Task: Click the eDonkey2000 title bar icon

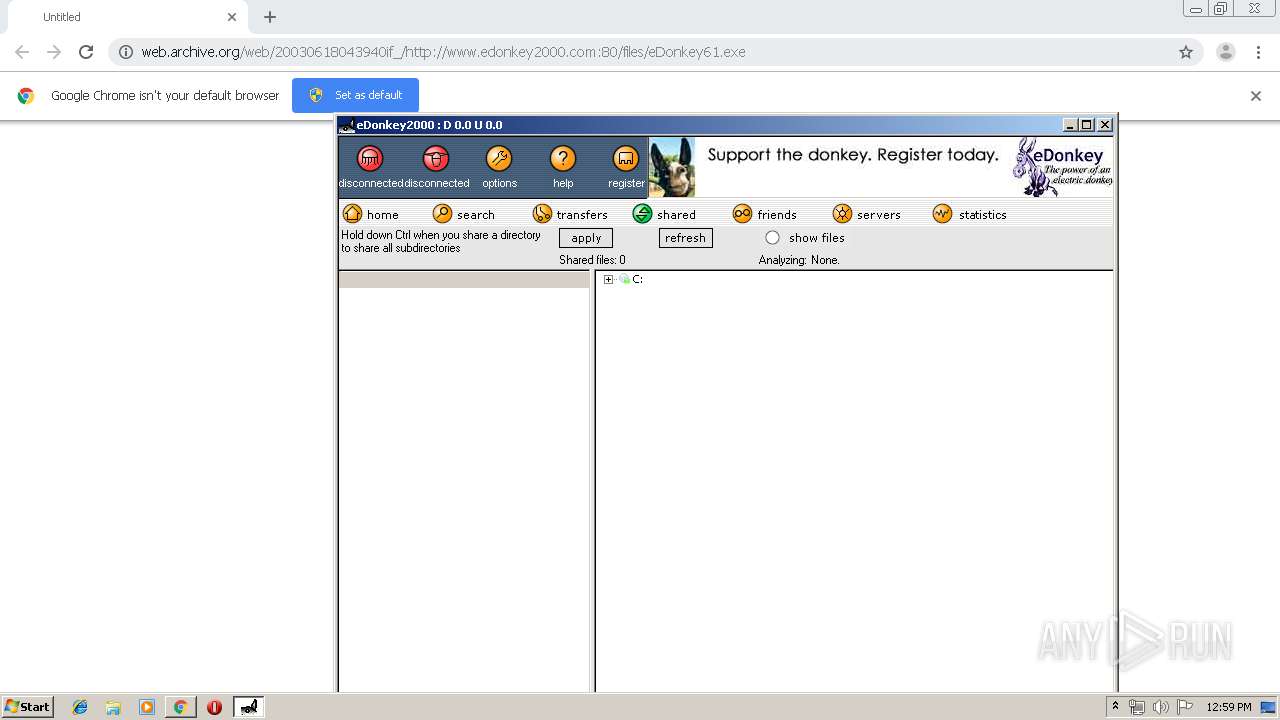Action: pos(347,125)
